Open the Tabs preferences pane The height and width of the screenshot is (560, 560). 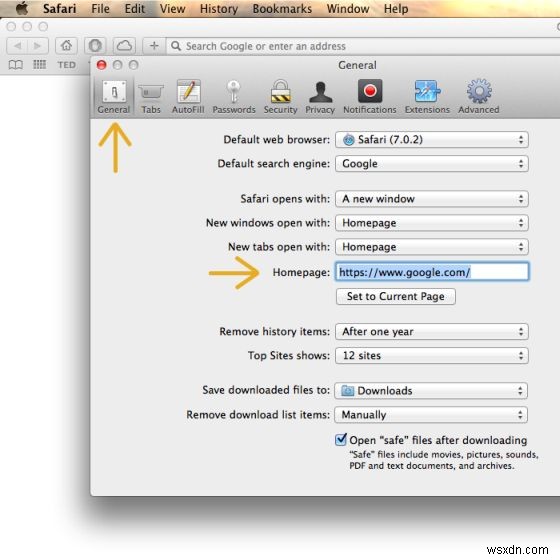coord(151,97)
